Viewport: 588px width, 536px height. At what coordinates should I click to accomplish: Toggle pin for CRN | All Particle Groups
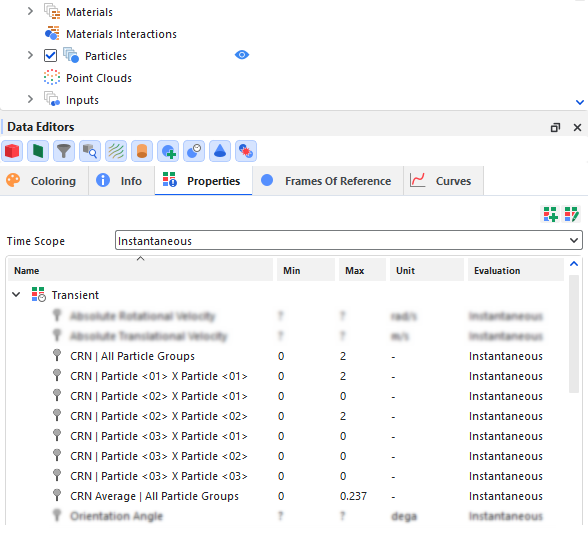click(57, 355)
